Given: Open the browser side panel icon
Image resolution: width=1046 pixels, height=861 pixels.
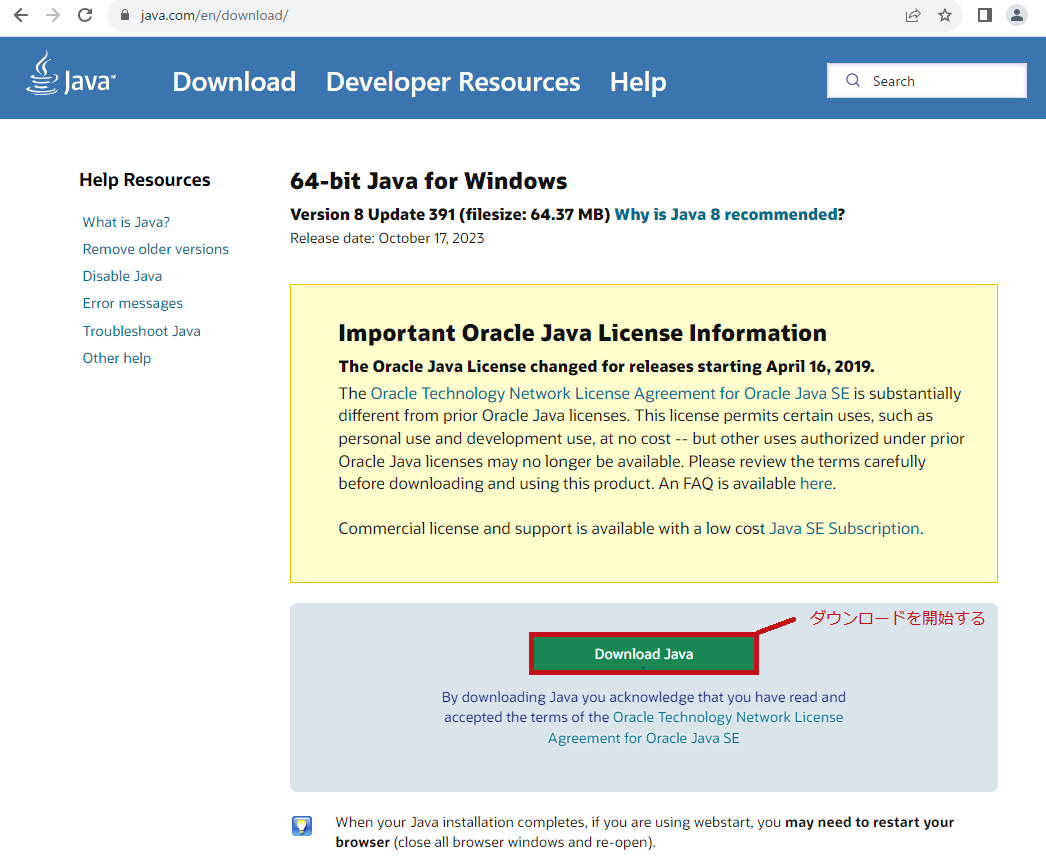Looking at the screenshot, I should pyautogui.click(x=985, y=15).
